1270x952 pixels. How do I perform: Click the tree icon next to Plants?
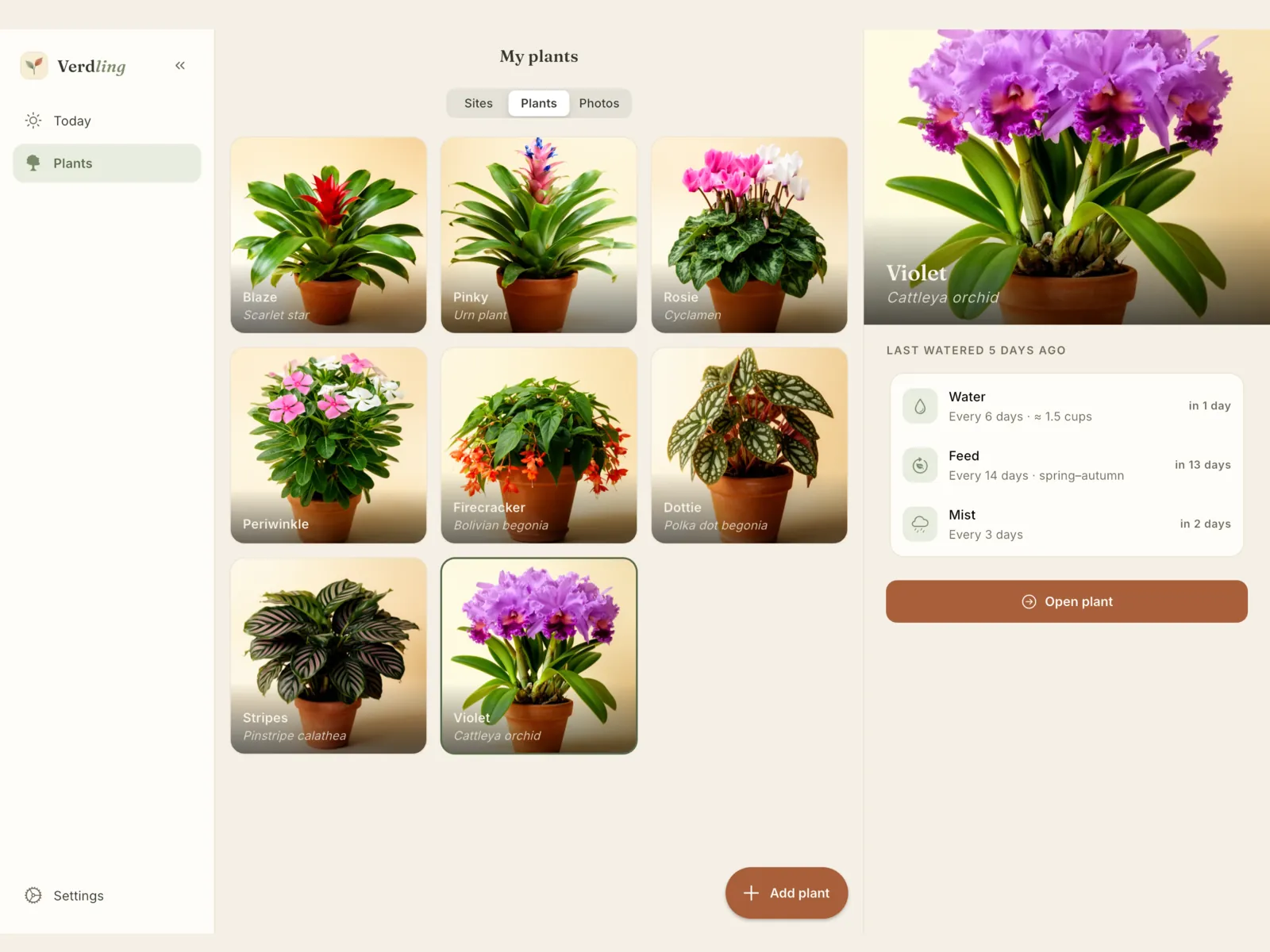click(33, 163)
